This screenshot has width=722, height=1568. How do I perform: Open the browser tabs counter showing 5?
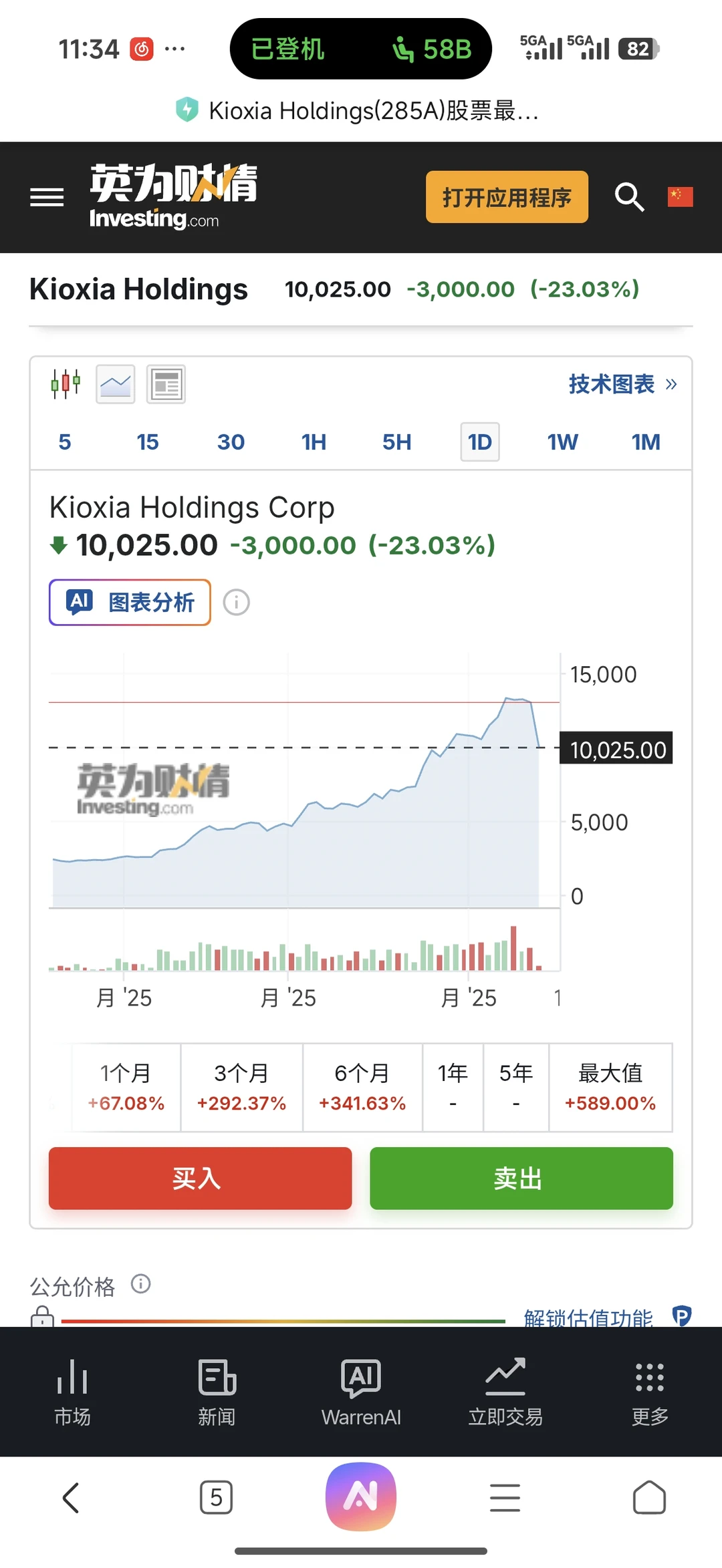[x=216, y=1497]
